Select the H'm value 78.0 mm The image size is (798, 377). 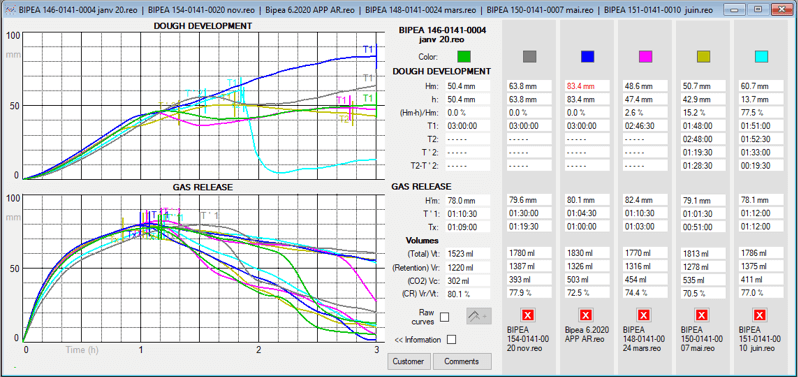point(468,200)
